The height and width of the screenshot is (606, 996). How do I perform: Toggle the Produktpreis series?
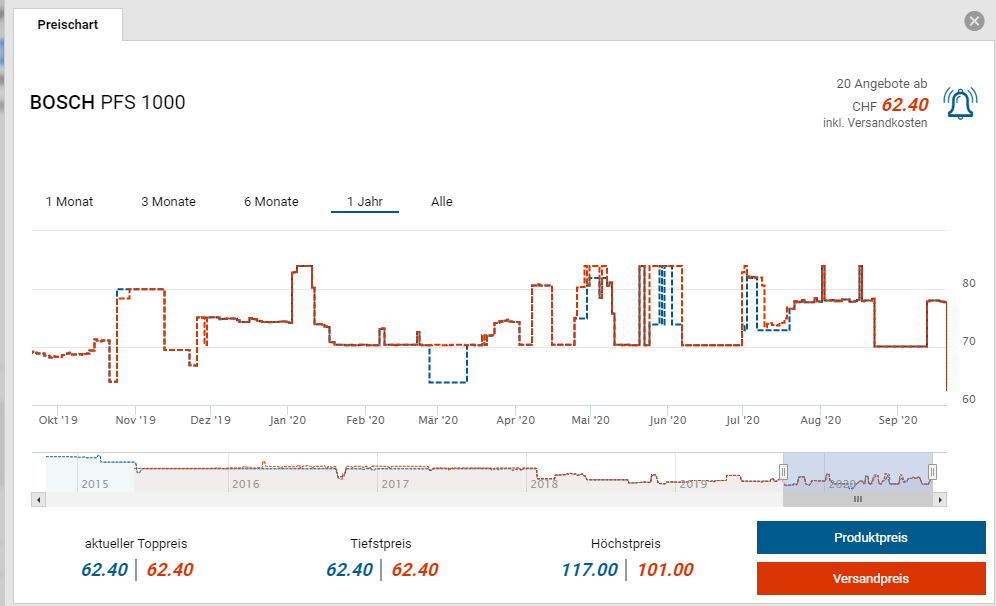coord(870,538)
